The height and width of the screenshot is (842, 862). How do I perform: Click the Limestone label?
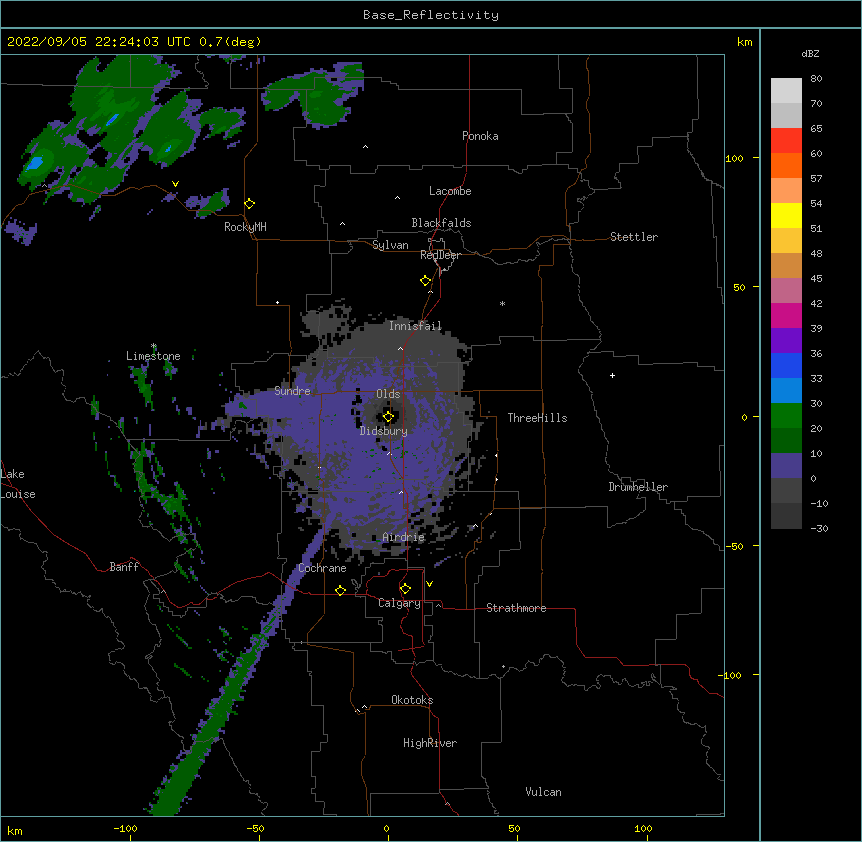(x=153, y=356)
